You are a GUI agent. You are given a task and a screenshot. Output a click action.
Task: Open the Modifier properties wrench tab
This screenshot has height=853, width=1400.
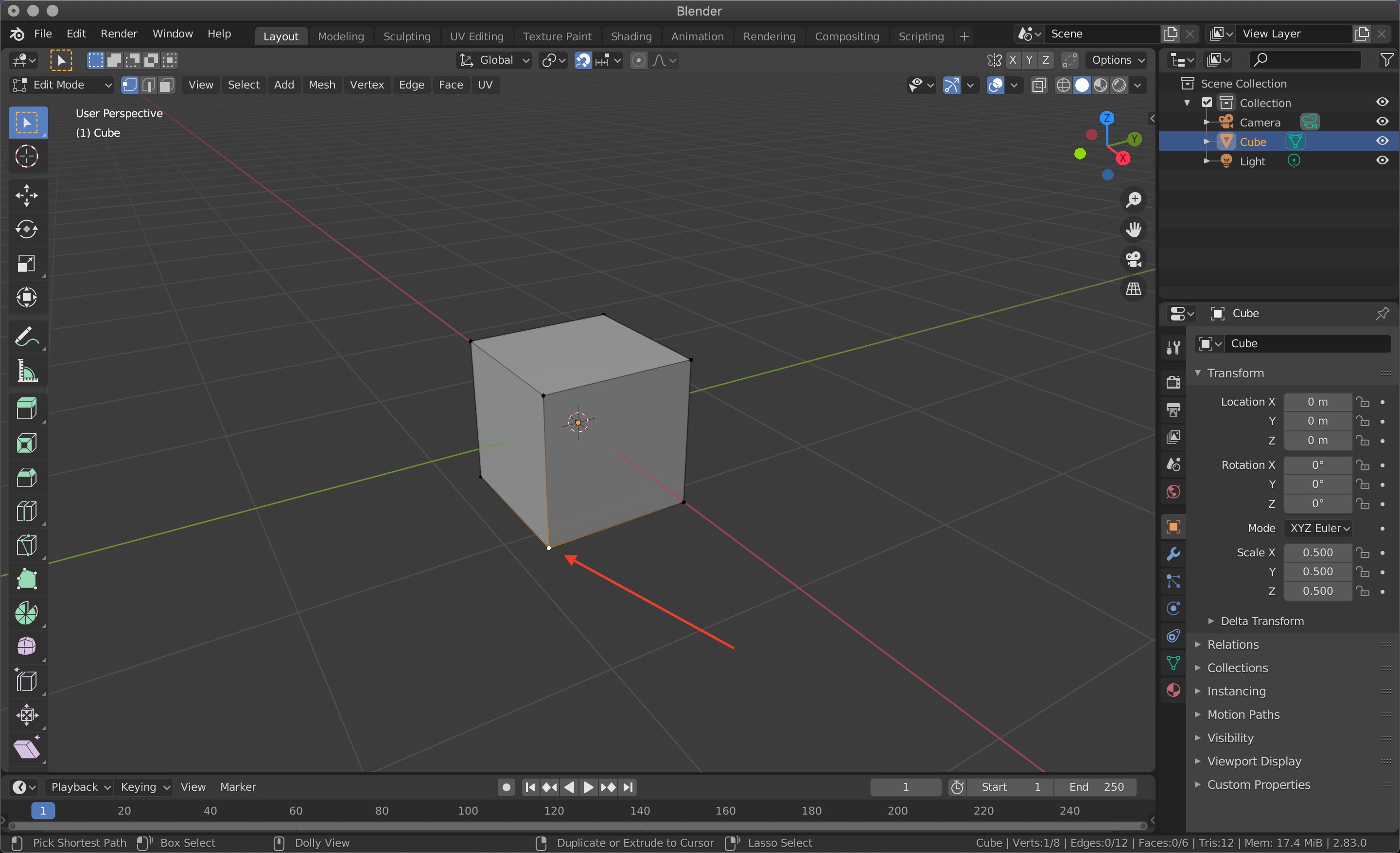pyautogui.click(x=1173, y=553)
